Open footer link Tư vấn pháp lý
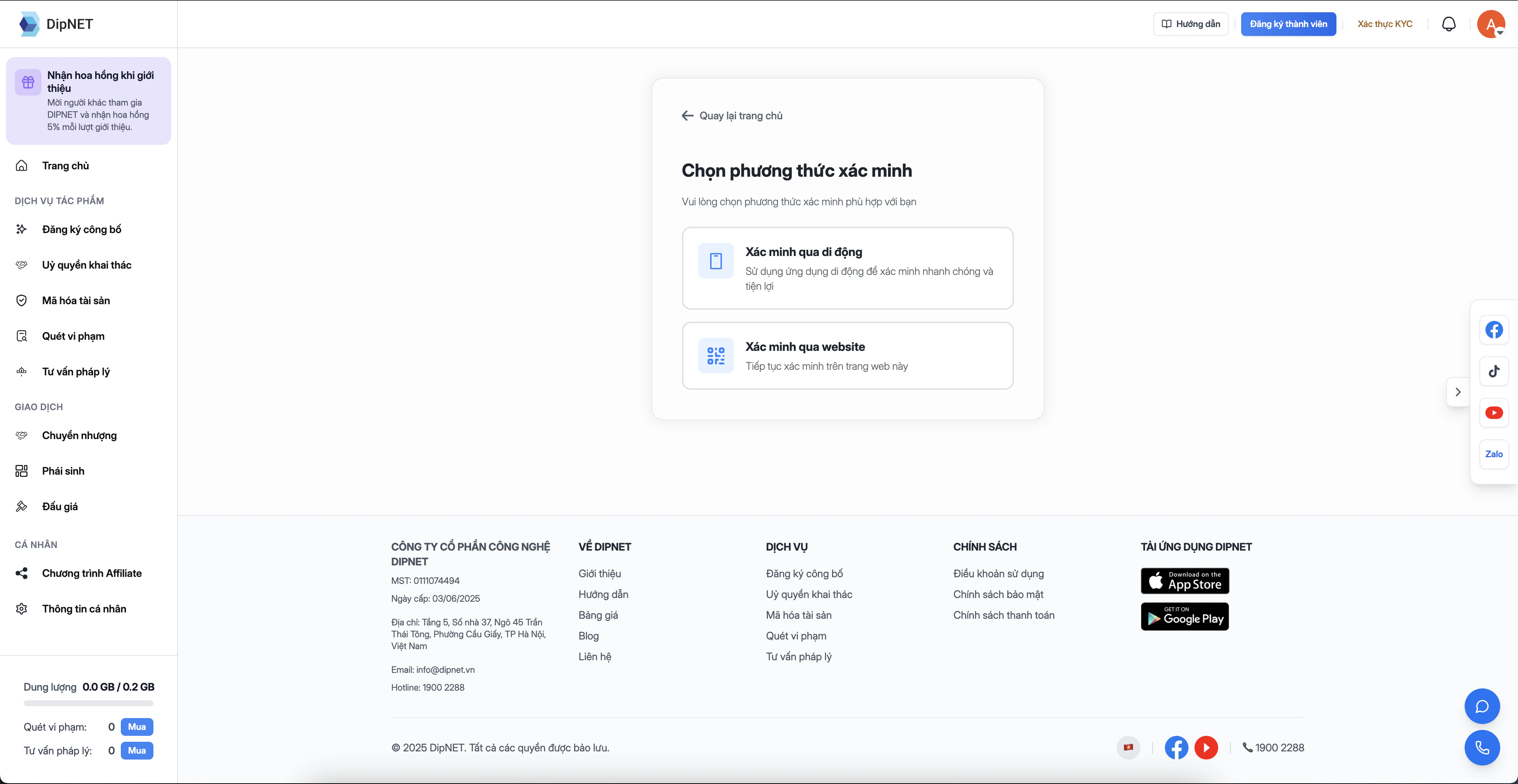The height and width of the screenshot is (784, 1518). click(799, 657)
